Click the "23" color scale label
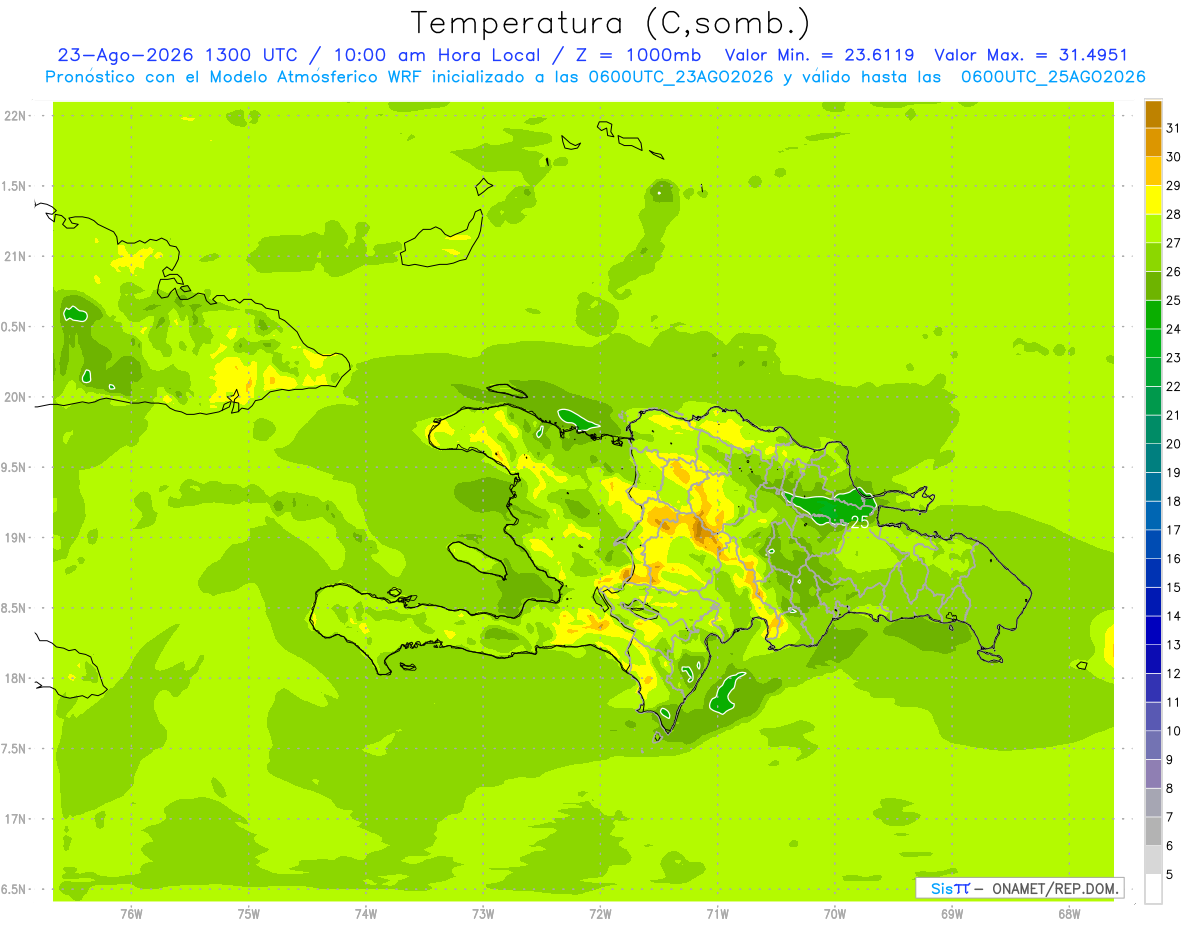Viewport: 1200px width, 927px height. tap(1174, 358)
